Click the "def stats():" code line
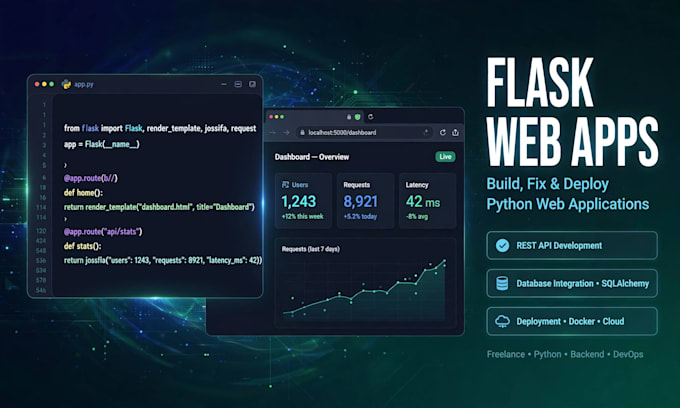Viewport: 680px width, 408px height. [x=82, y=246]
